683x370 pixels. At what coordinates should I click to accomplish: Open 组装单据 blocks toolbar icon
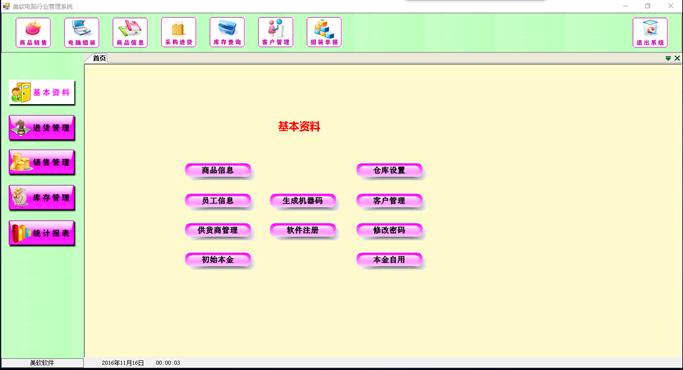pos(324,32)
